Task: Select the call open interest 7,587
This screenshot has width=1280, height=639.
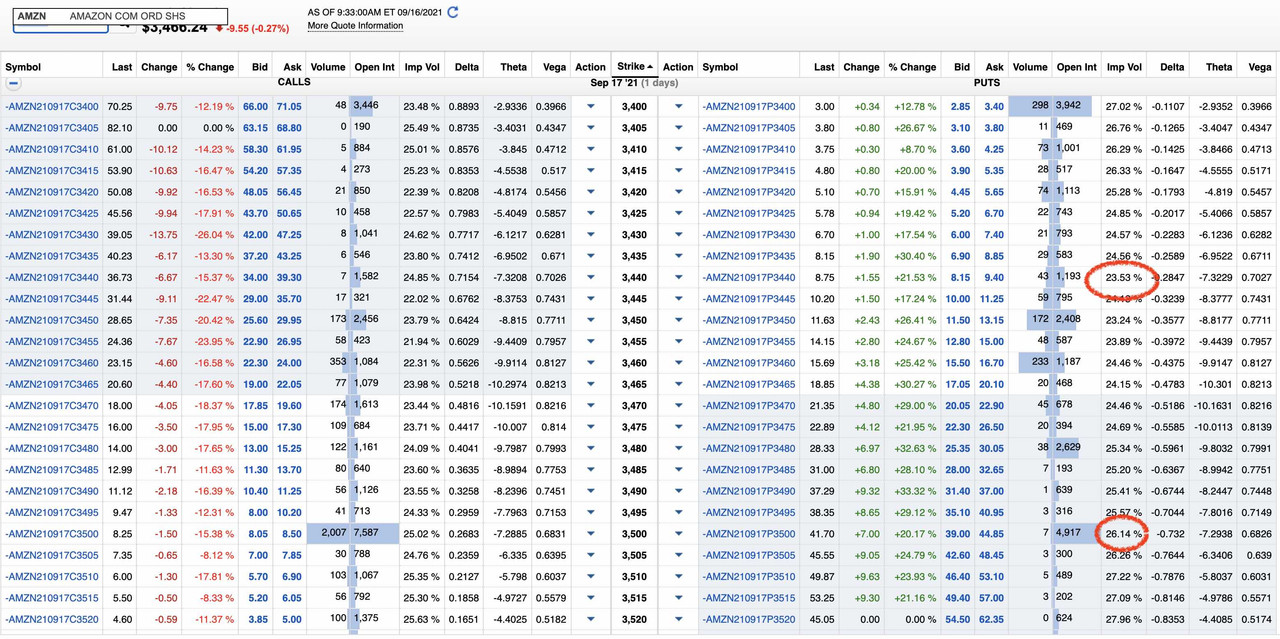Action: coord(365,534)
